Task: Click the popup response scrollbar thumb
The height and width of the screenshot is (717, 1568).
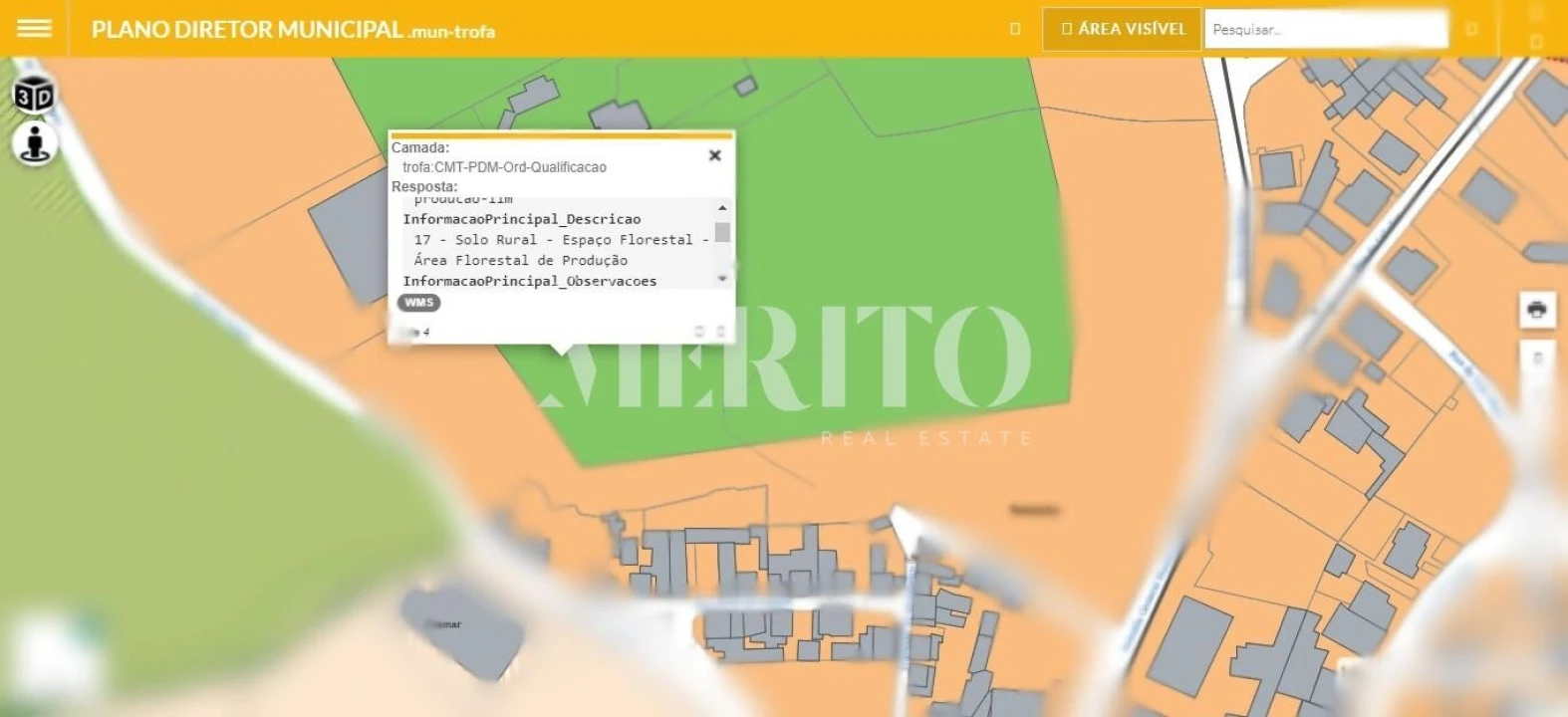Action: pos(722,233)
